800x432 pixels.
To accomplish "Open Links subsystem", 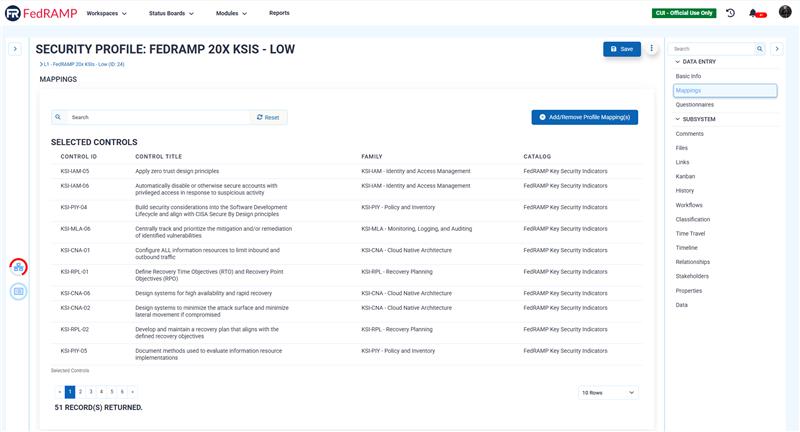I will (682, 162).
